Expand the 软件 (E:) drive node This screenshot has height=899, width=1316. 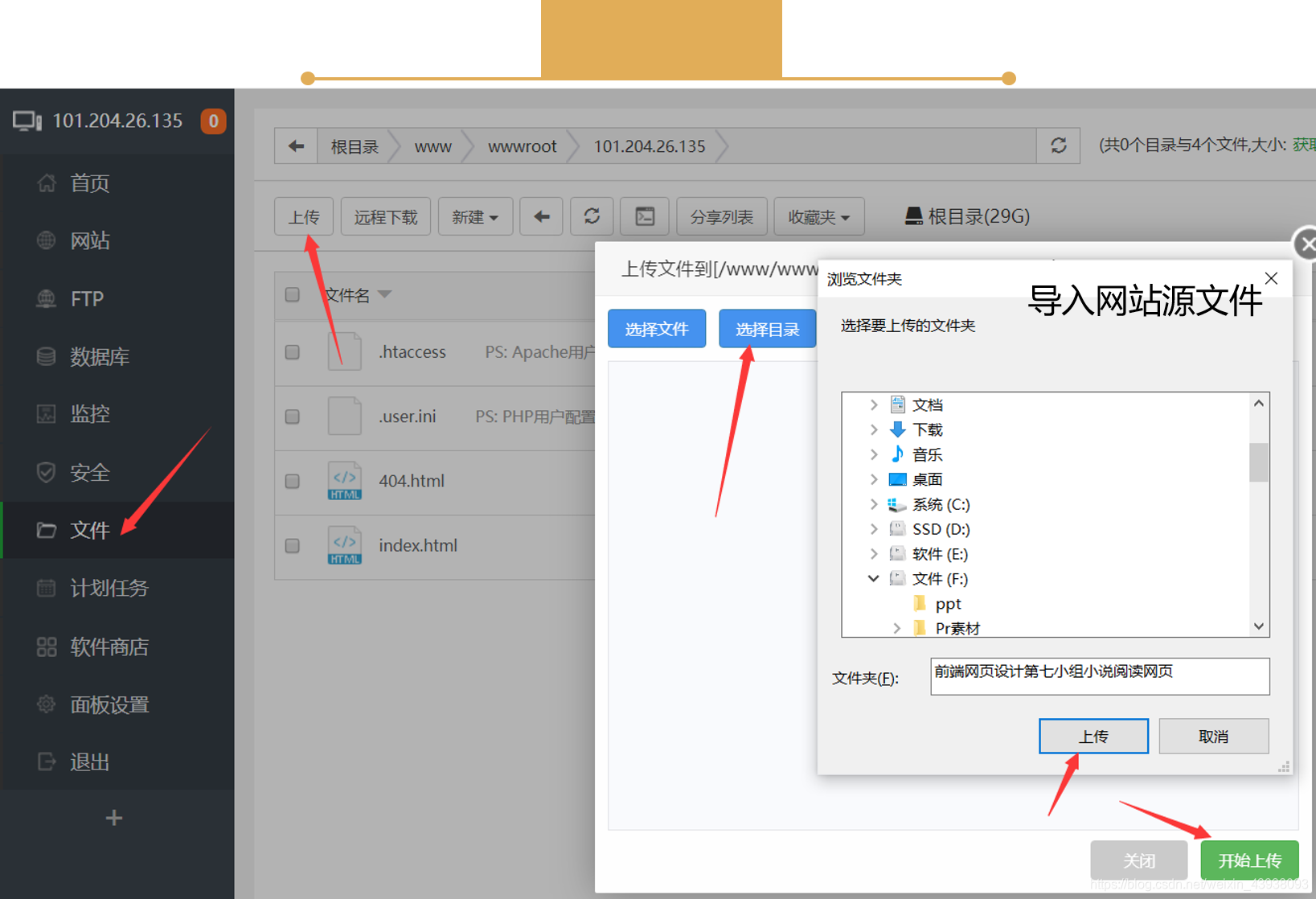tap(874, 554)
